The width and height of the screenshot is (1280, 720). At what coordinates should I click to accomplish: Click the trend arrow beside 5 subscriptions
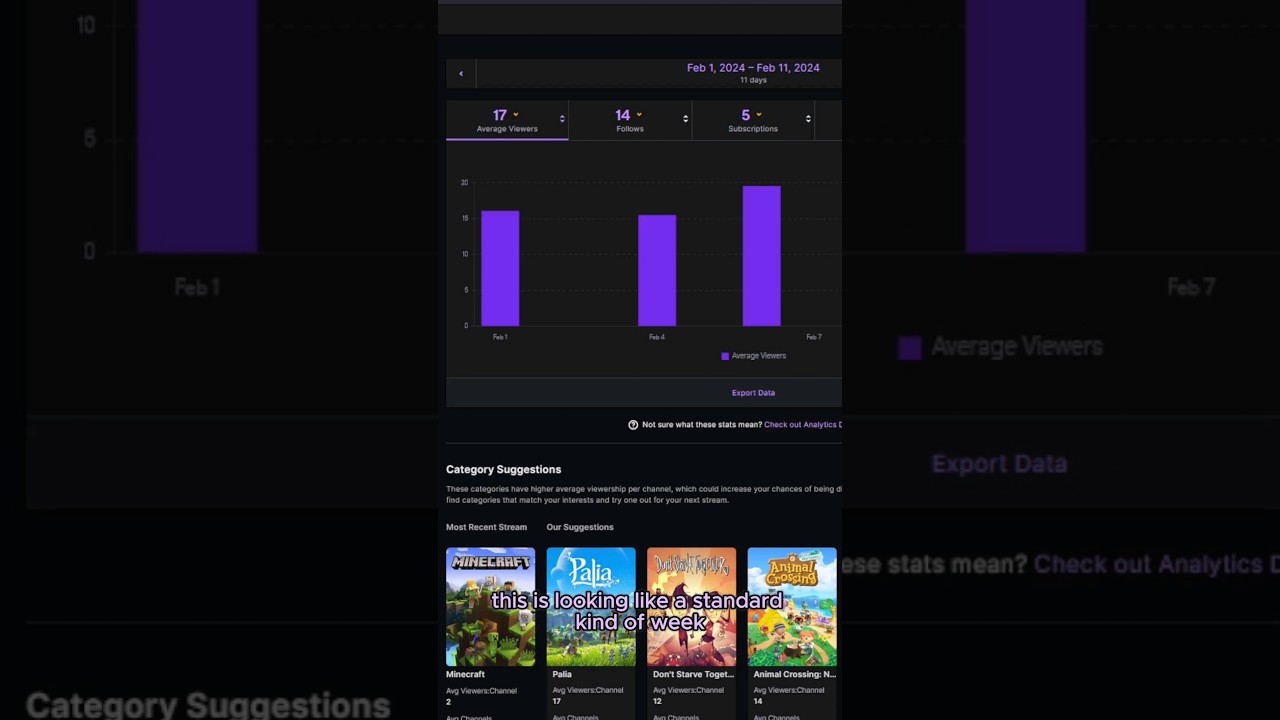tap(759, 115)
